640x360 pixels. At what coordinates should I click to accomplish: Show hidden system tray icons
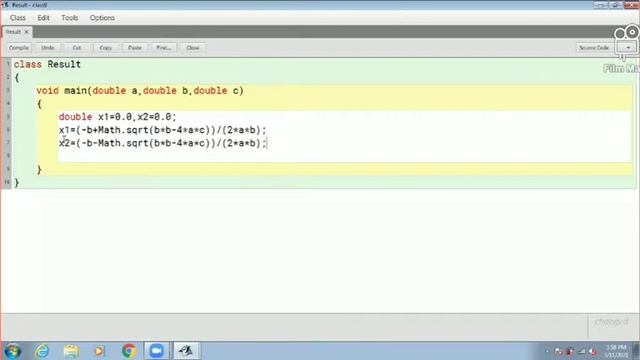tap(547, 351)
